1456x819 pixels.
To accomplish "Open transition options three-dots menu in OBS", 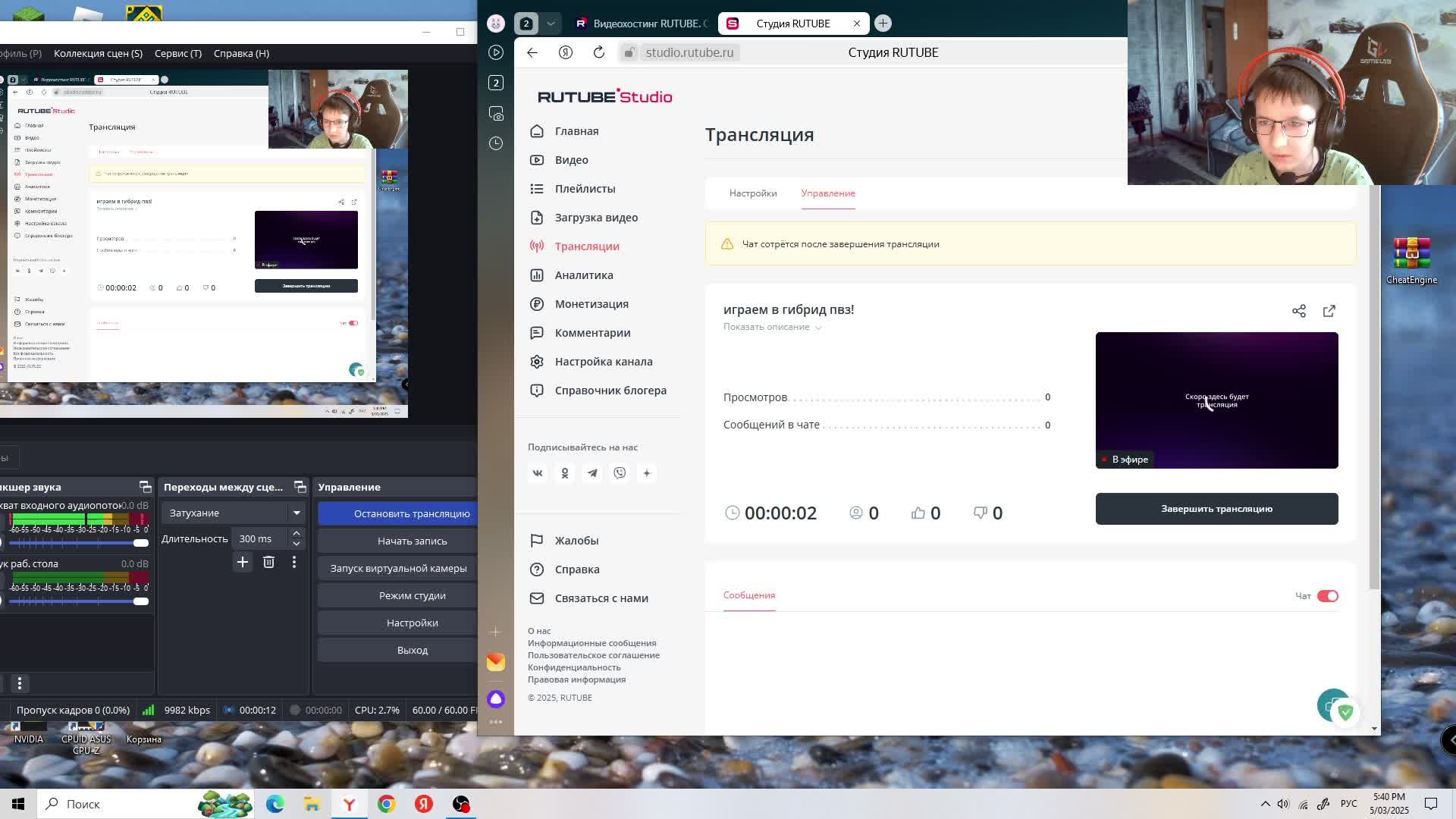I will pyautogui.click(x=294, y=562).
